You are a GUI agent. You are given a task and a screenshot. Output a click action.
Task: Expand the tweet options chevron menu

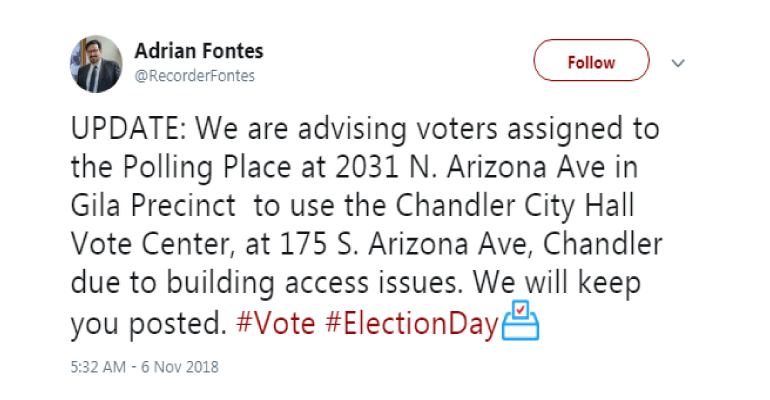678,63
